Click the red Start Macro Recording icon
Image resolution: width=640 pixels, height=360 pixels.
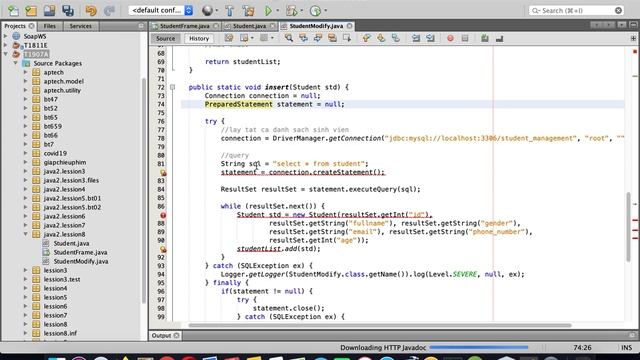[450, 38]
